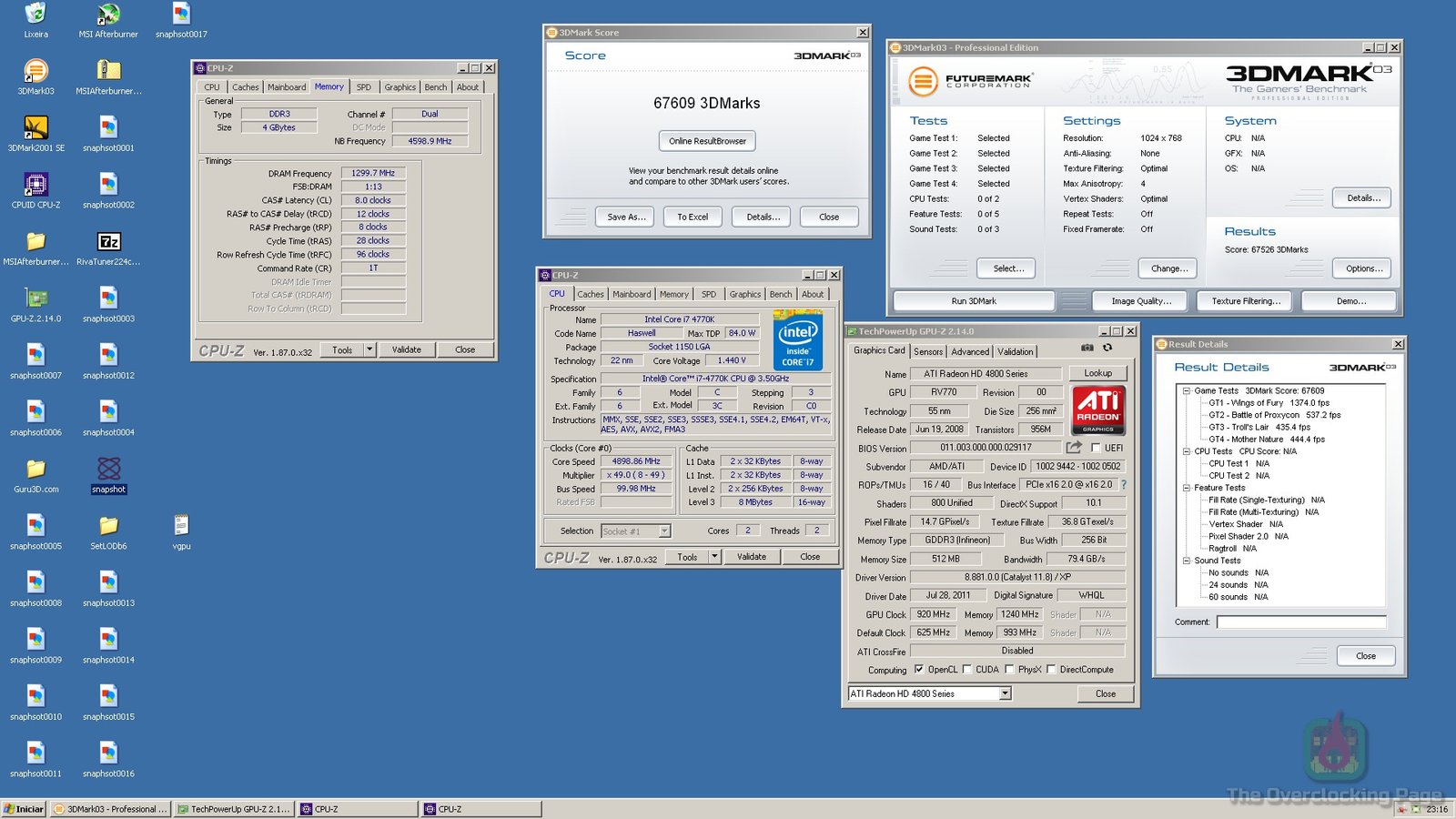The image size is (1456, 819).
Task: Switch to the Sensors tab in GPU-Z
Action: [928, 351]
